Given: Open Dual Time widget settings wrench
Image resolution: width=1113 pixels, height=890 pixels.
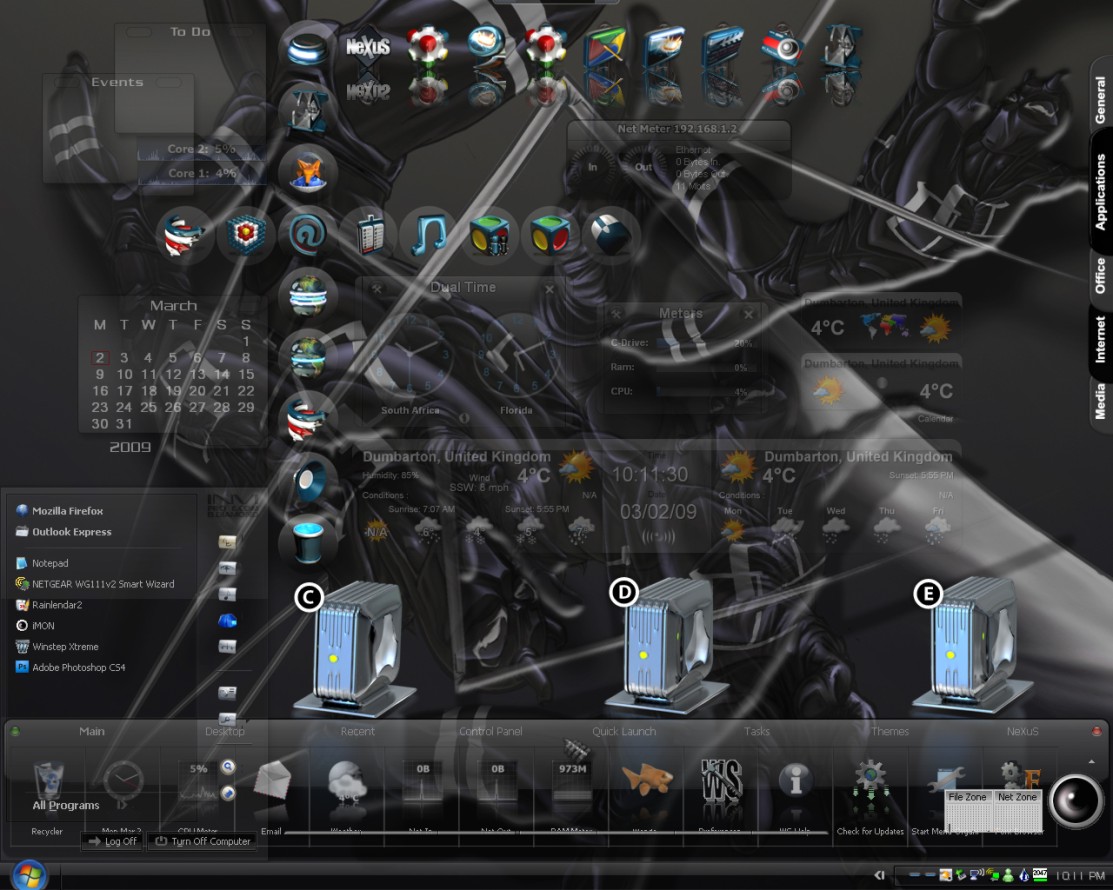Looking at the screenshot, I should pos(377,289).
